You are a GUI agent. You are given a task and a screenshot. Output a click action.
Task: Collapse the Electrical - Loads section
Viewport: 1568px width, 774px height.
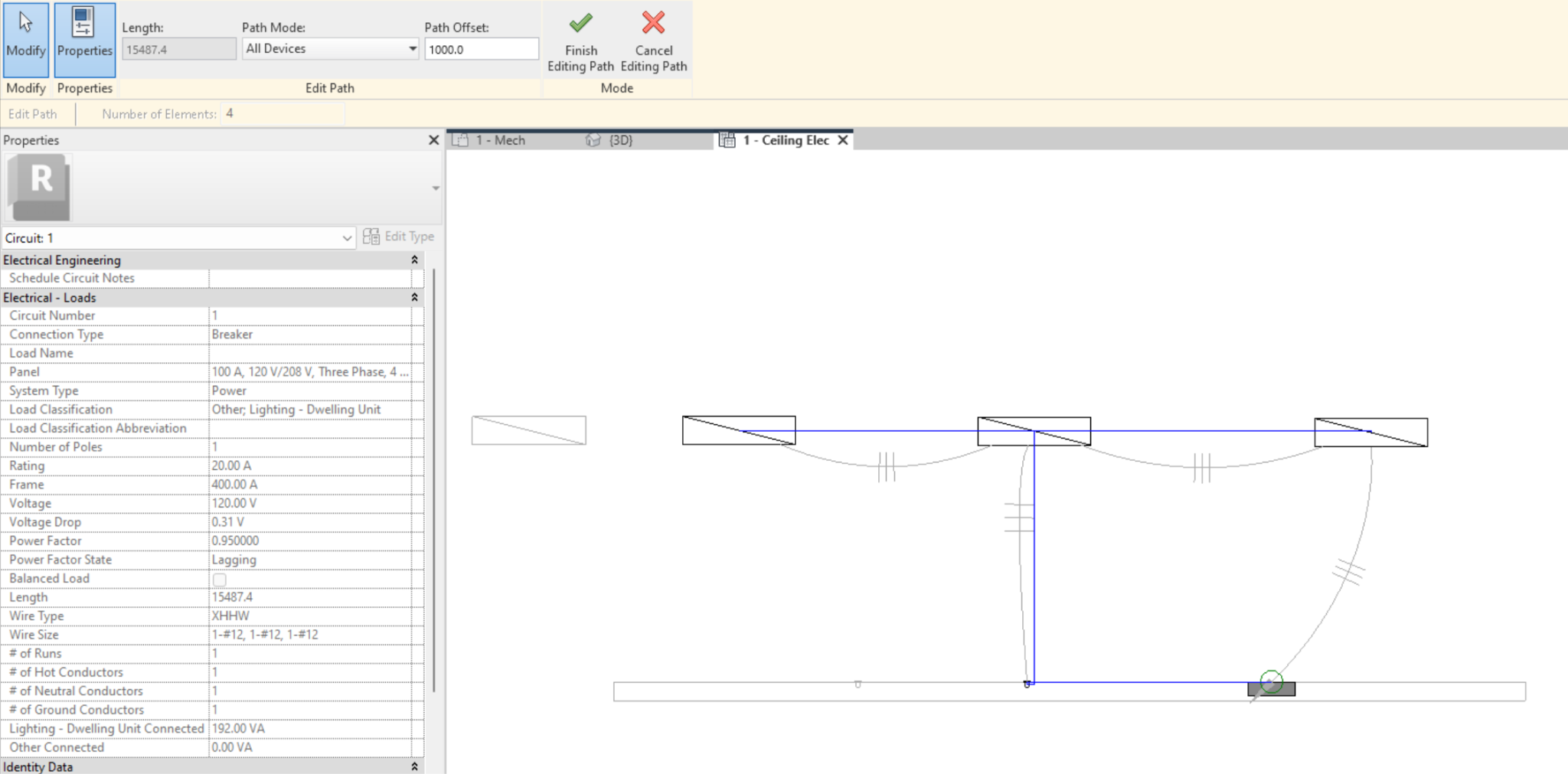click(x=414, y=298)
